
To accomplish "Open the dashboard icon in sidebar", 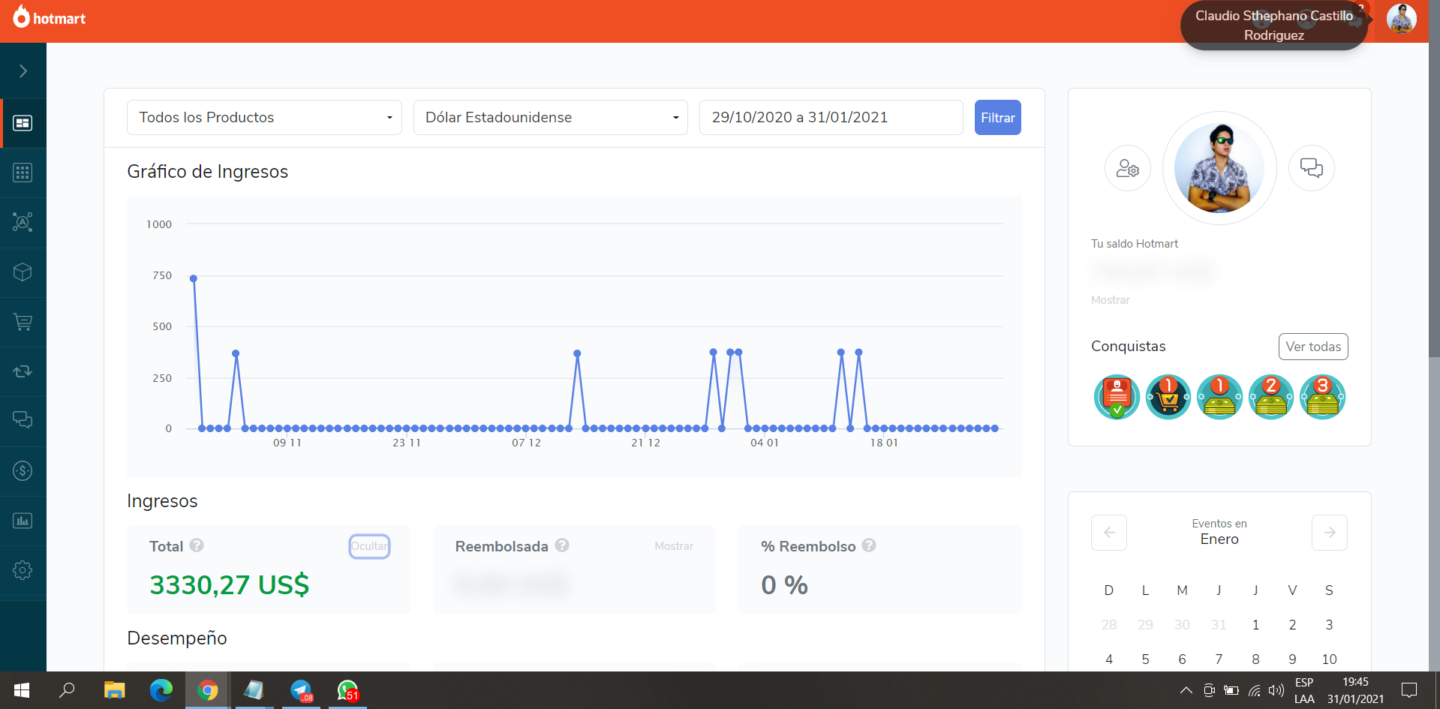I will (x=22, y=123).
